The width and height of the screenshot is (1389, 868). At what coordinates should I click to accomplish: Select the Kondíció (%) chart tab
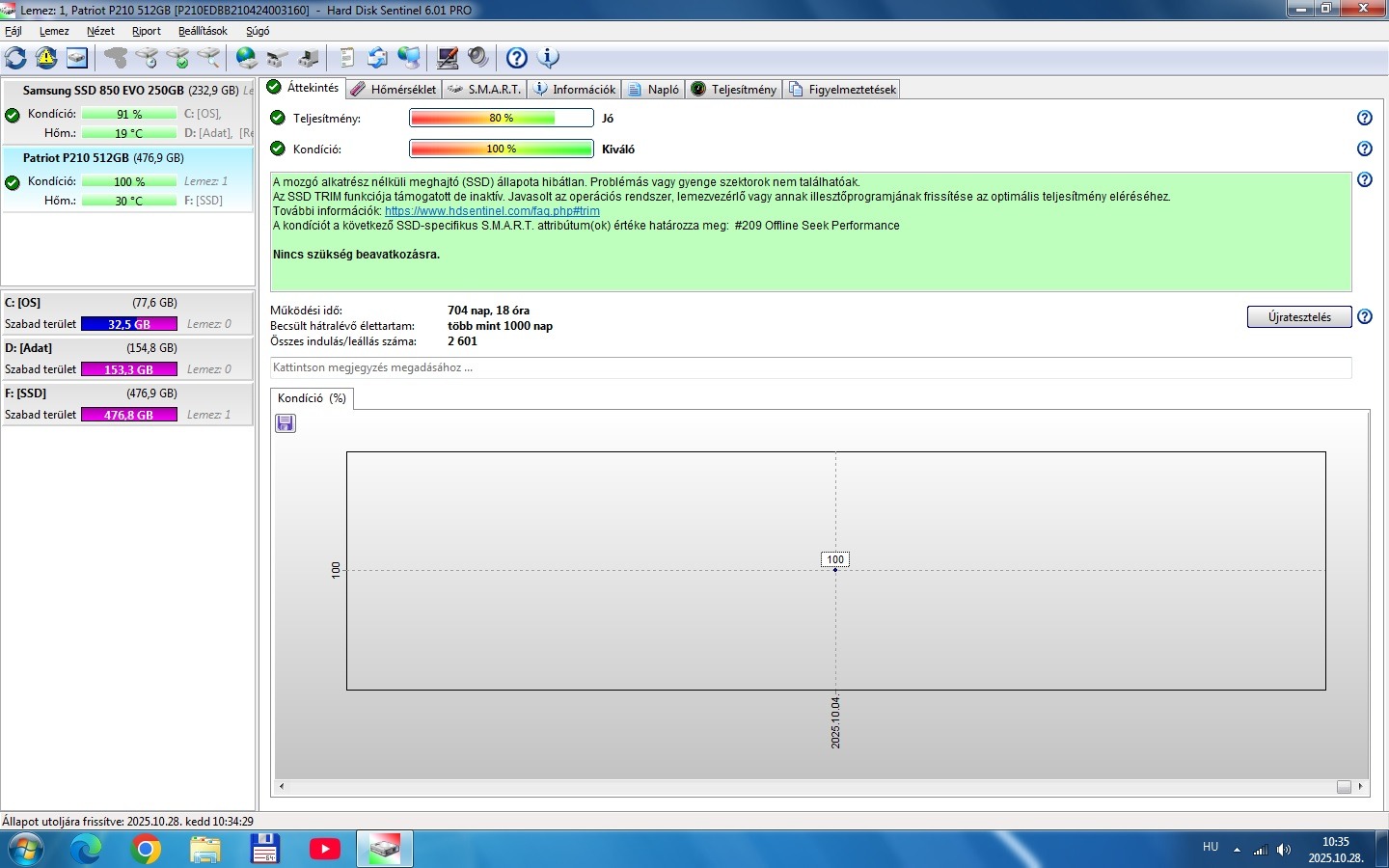coord(312,398)
